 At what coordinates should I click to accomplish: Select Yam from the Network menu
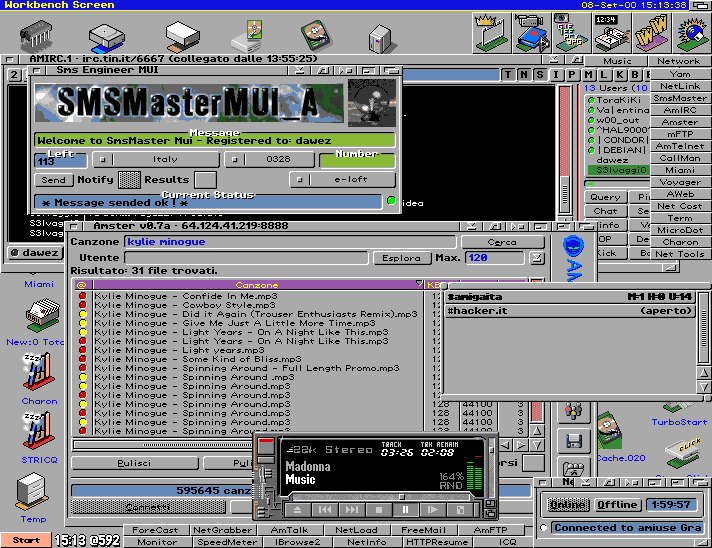680,74
